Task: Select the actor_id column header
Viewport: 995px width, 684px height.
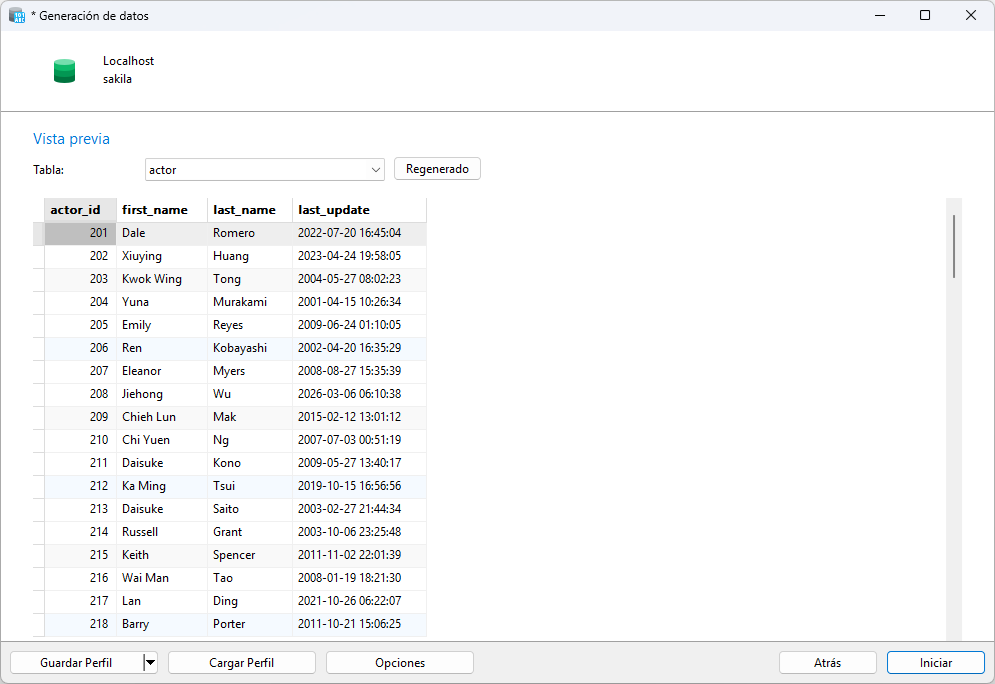Action: tap(80, 210)
